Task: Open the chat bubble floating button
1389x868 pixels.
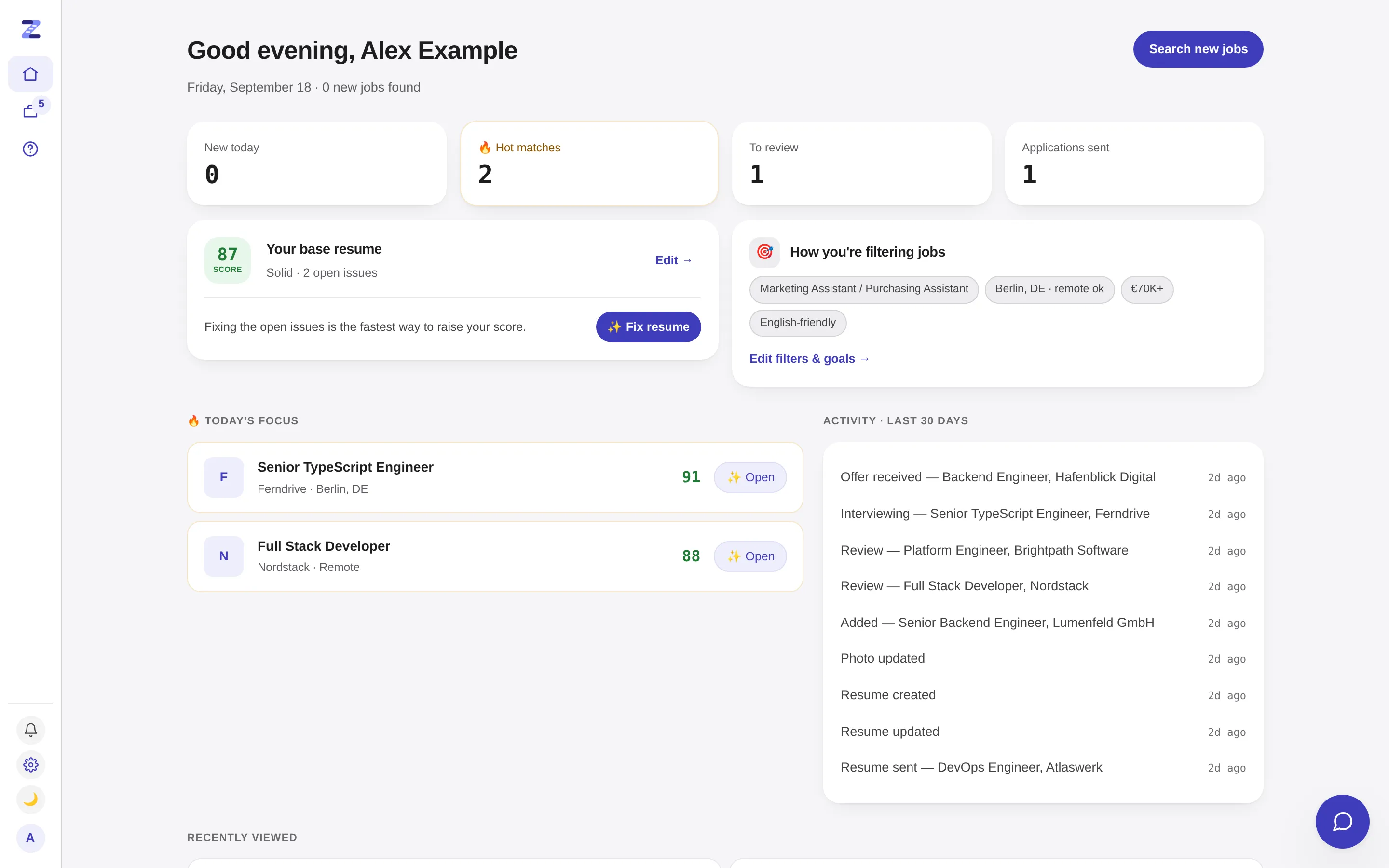Action: 1343,822
